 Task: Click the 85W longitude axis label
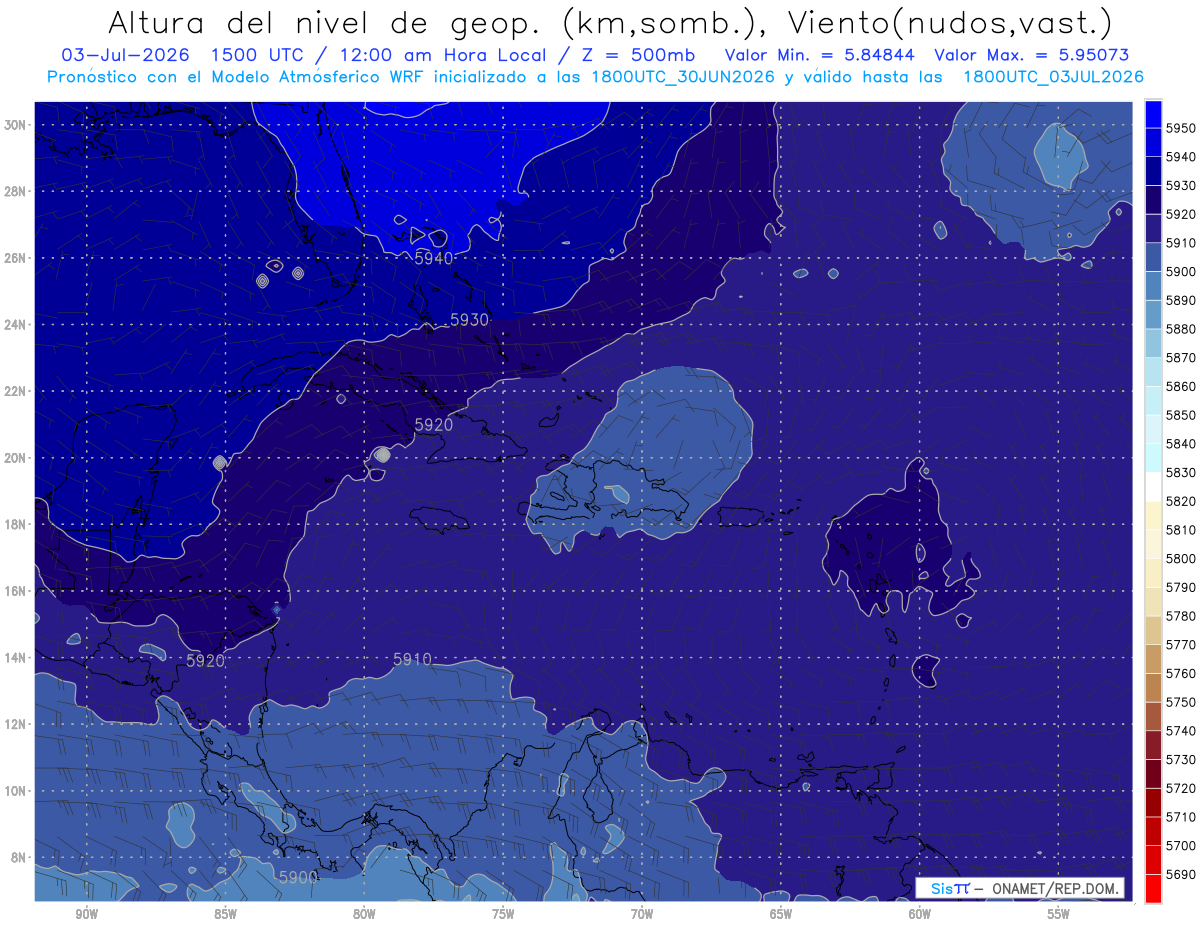(x=225, y=913)
